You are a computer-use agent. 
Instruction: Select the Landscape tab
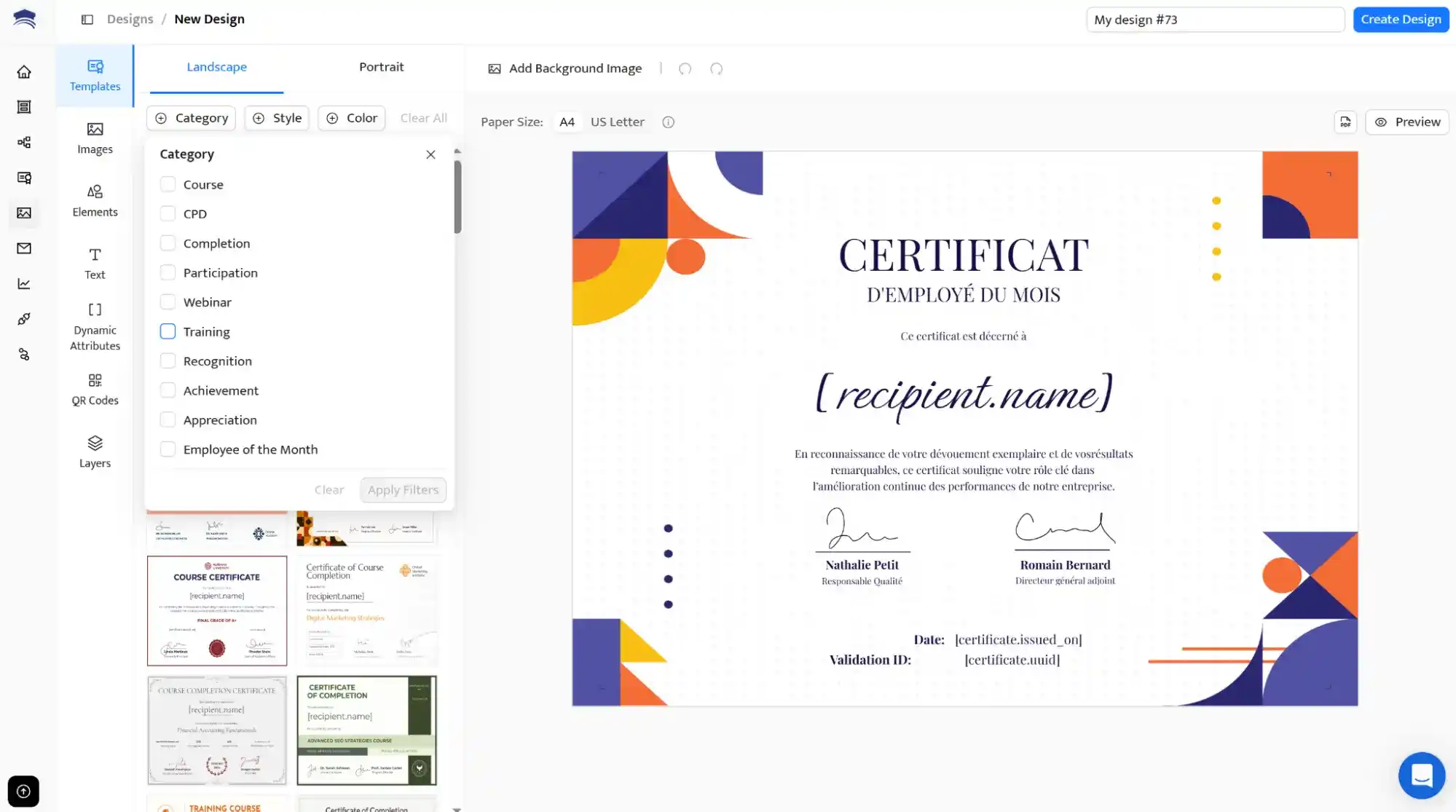tap(216, 66)
